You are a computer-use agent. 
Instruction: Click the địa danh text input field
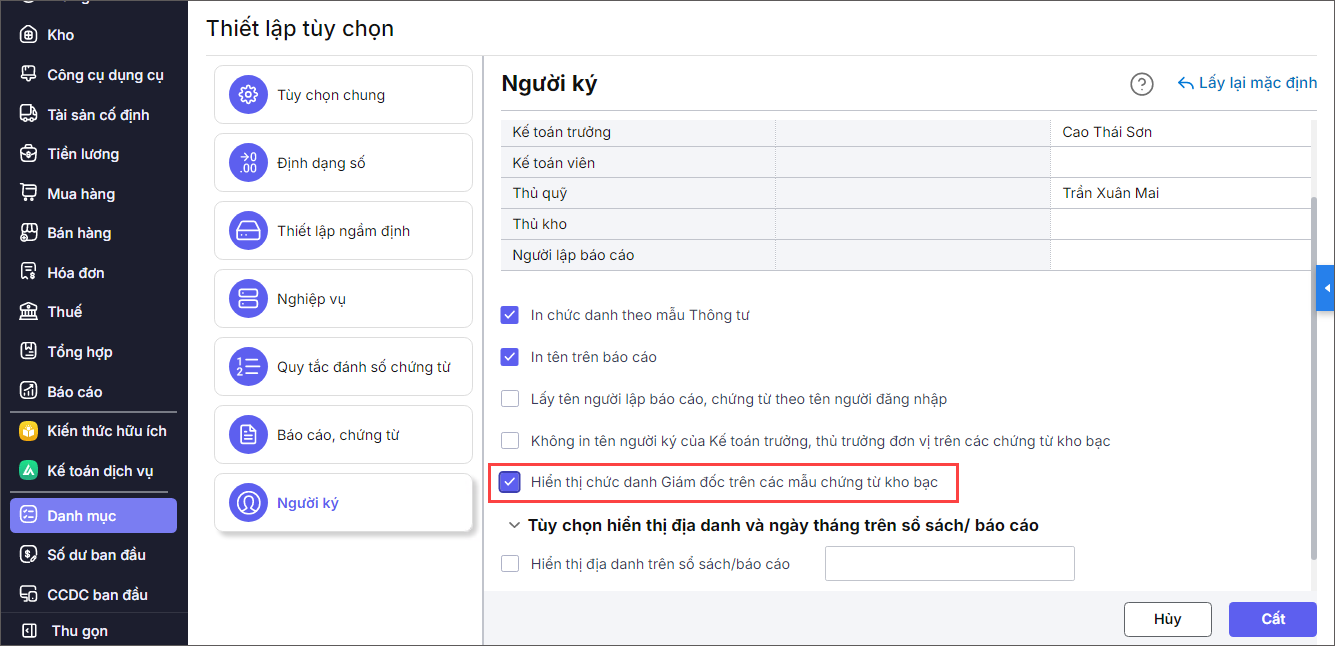(x=949, y=564)
